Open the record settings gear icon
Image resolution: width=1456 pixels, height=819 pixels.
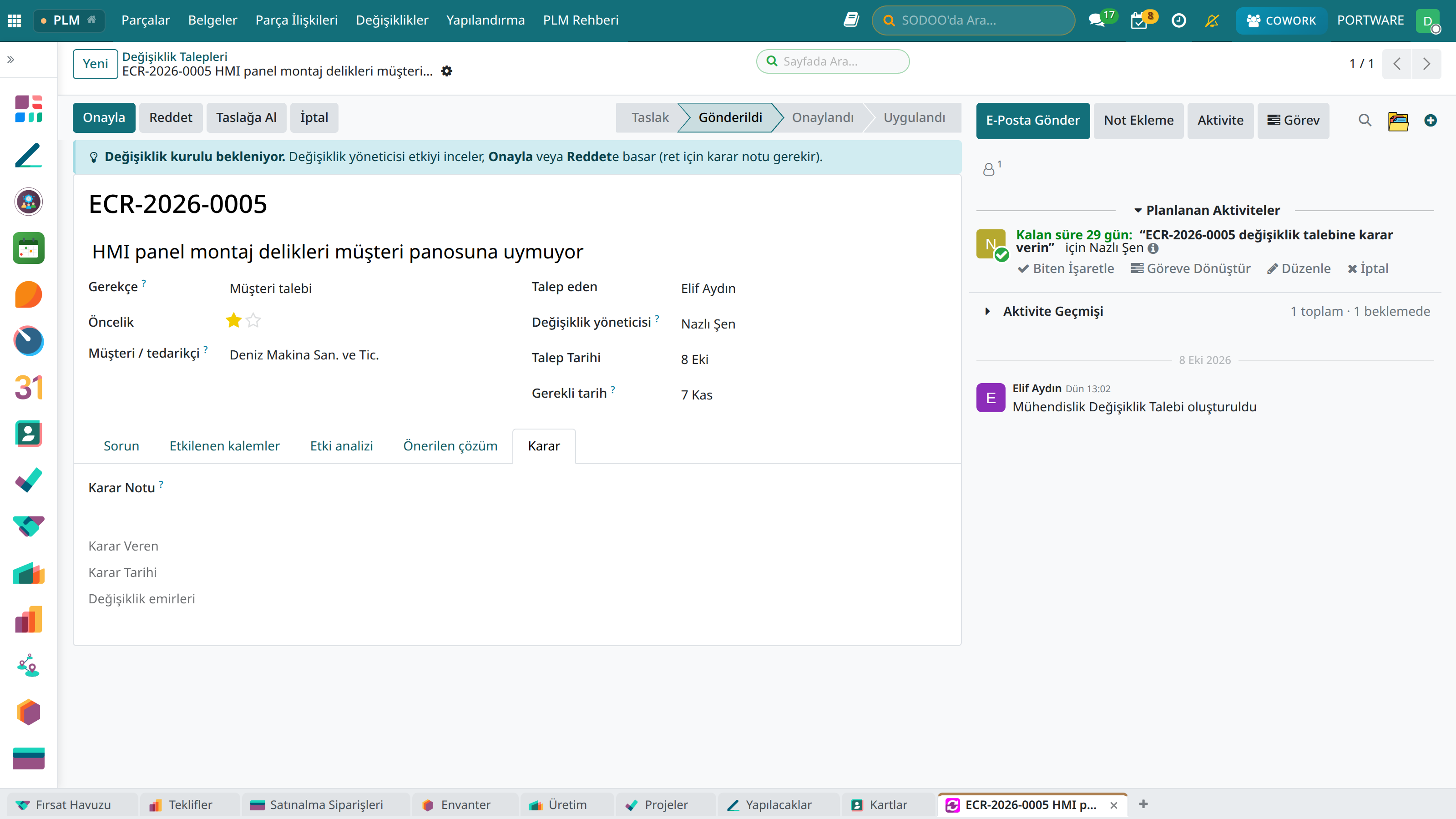tap(446, 71)
